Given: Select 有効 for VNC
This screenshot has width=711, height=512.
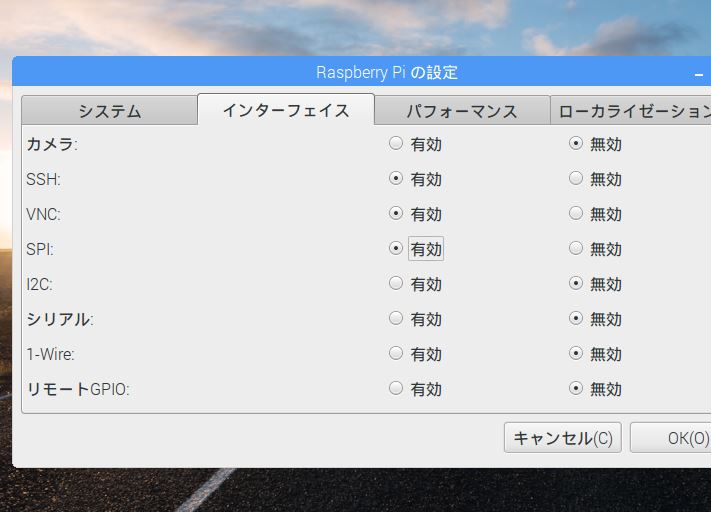Looking at the screenshot, I should click(x=396, y=214).
